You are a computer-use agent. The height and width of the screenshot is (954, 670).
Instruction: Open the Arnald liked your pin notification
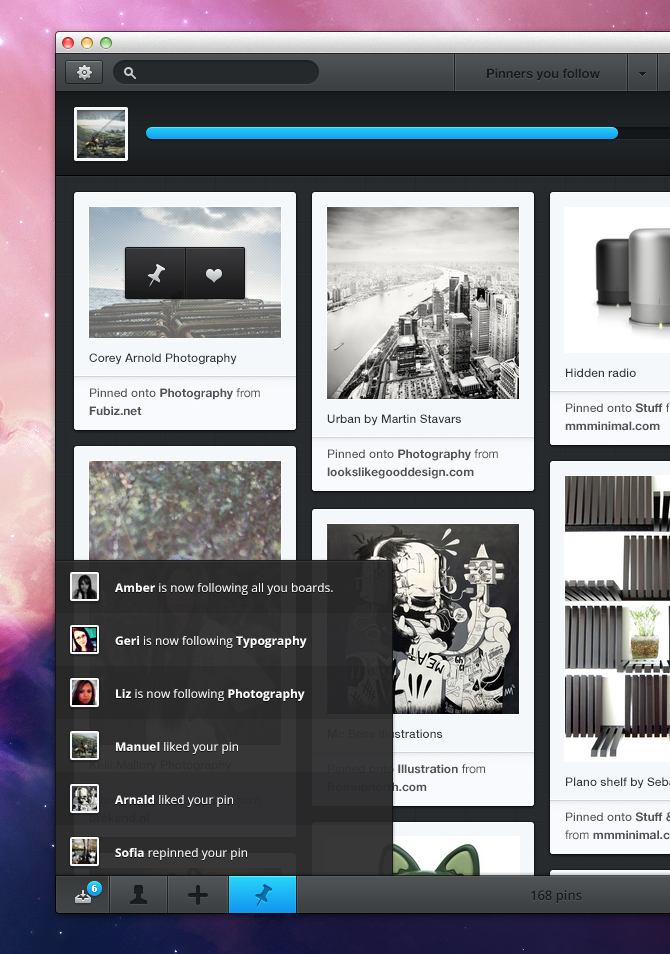[224, 799]
